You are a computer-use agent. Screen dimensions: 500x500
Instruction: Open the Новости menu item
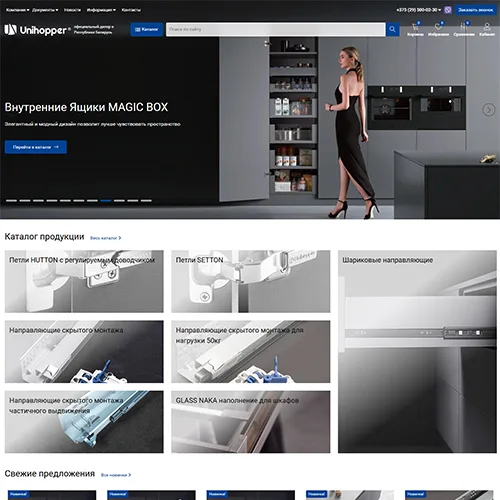click(72, 10)
